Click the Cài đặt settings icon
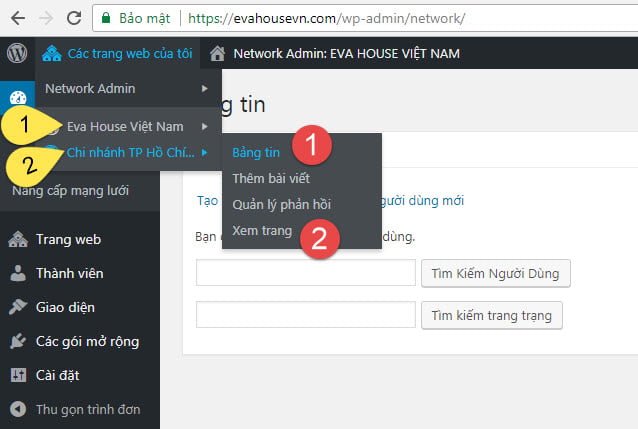The height and width of the screenshot is (429, 638). [x=17, y=375]
